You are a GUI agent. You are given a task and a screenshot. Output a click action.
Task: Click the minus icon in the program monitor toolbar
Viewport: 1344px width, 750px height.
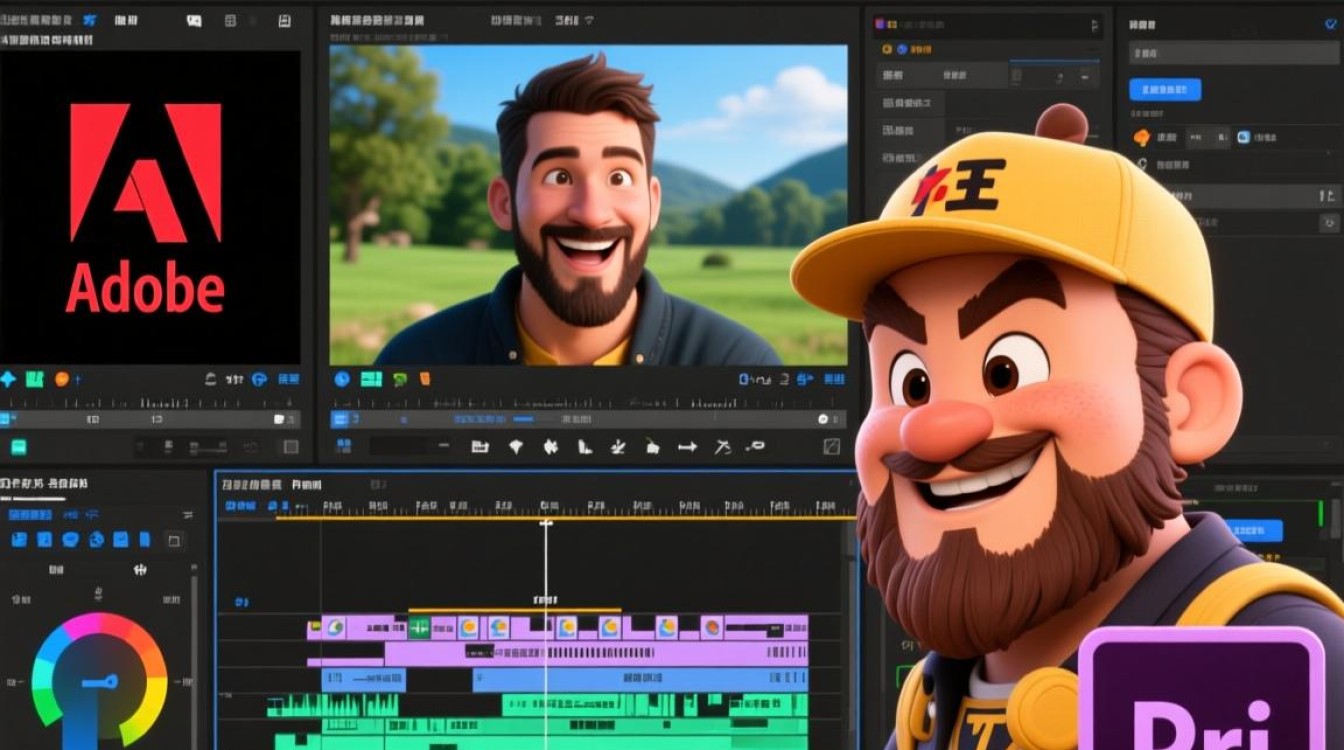(445, 447)
